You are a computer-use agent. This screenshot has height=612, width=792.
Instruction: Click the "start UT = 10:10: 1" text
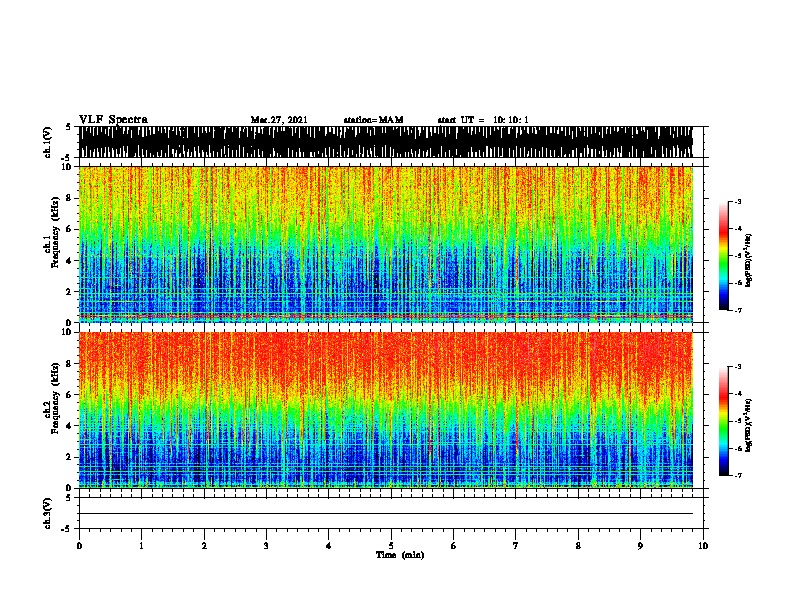(x=483, y=120)
